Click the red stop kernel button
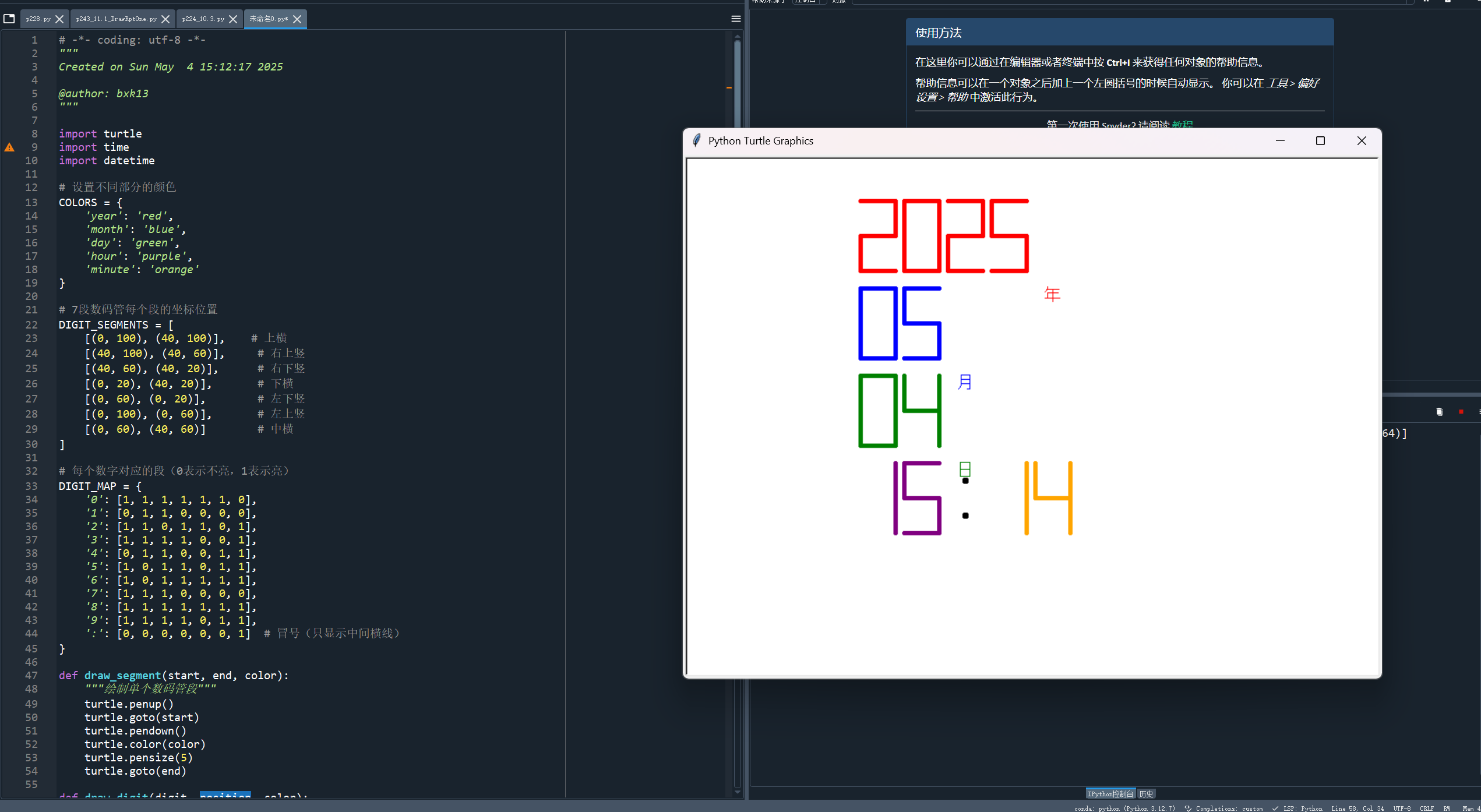The image size is (1481, 812). pyautogui.click(x=1461, y=412)
